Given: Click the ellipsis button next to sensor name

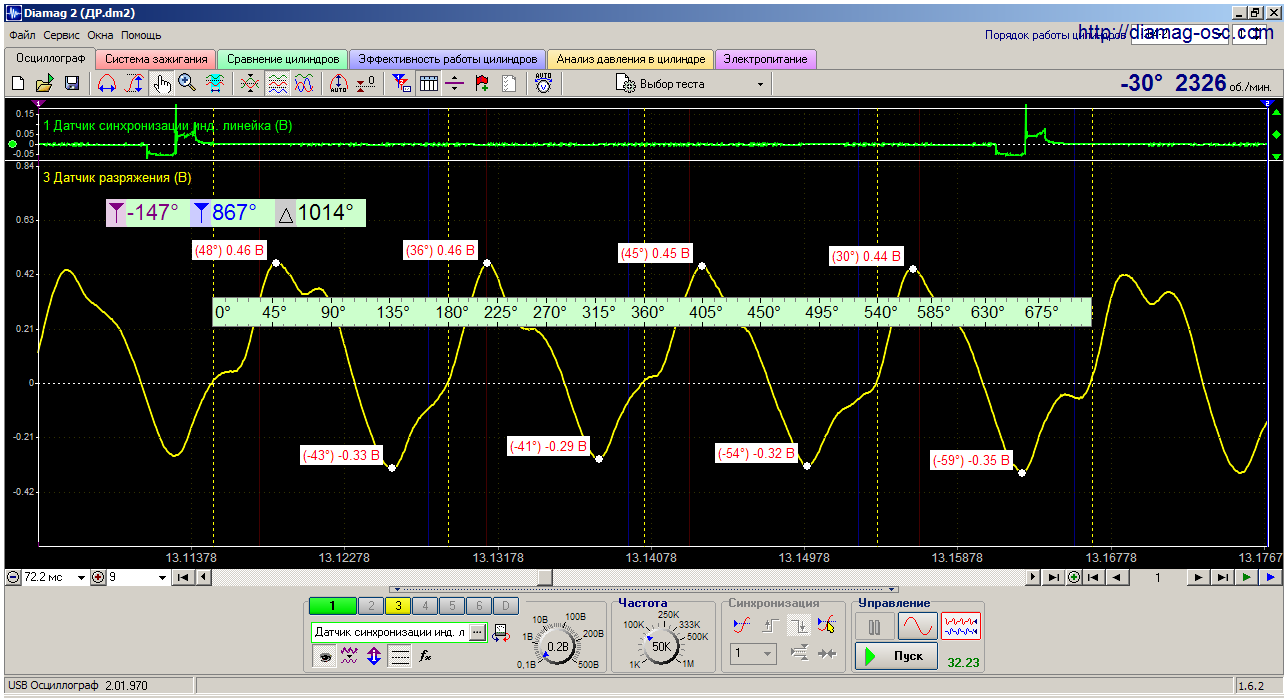Looking at the screenshot, I should [x=477, y=632].
